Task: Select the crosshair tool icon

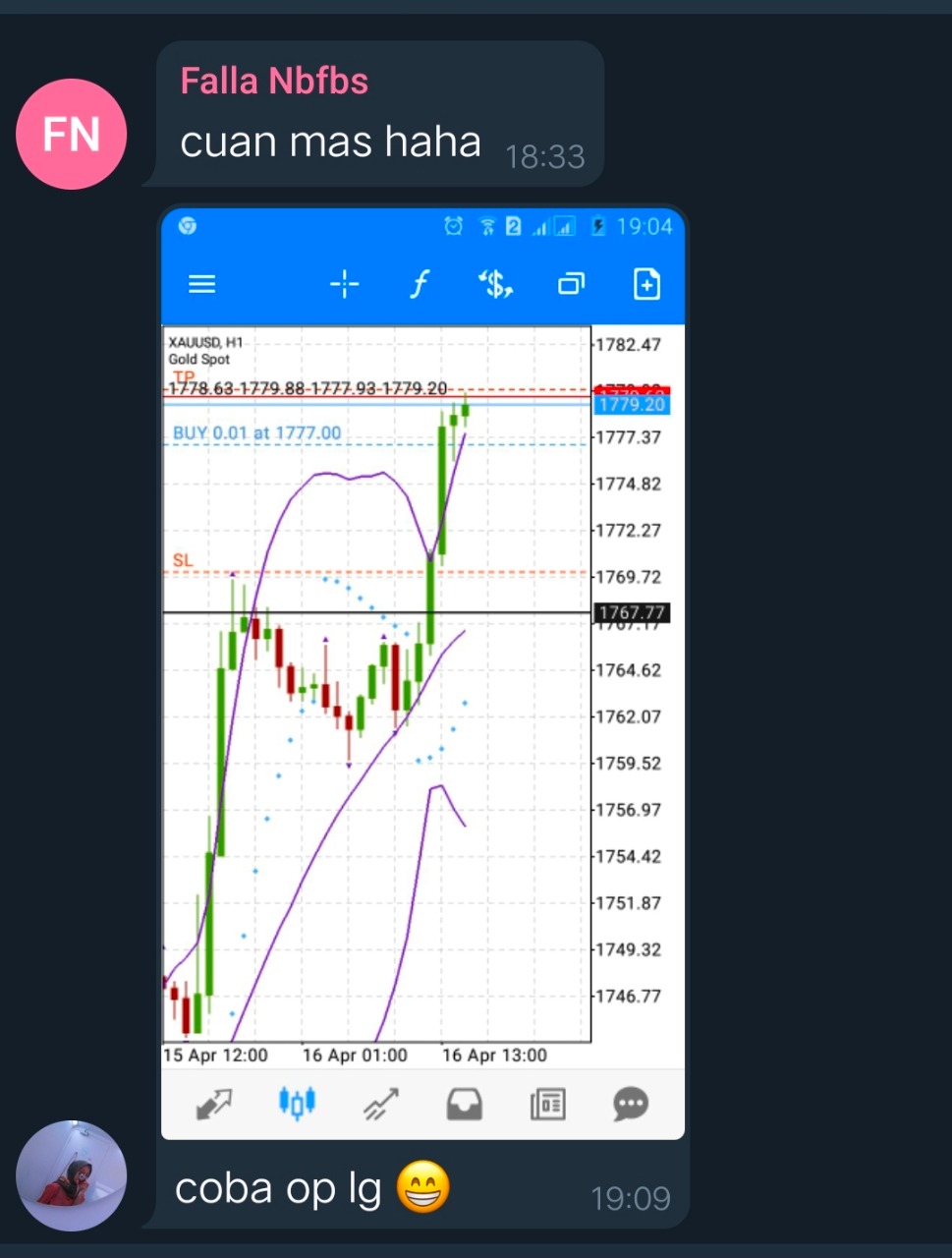Action: tap(344, 285)
